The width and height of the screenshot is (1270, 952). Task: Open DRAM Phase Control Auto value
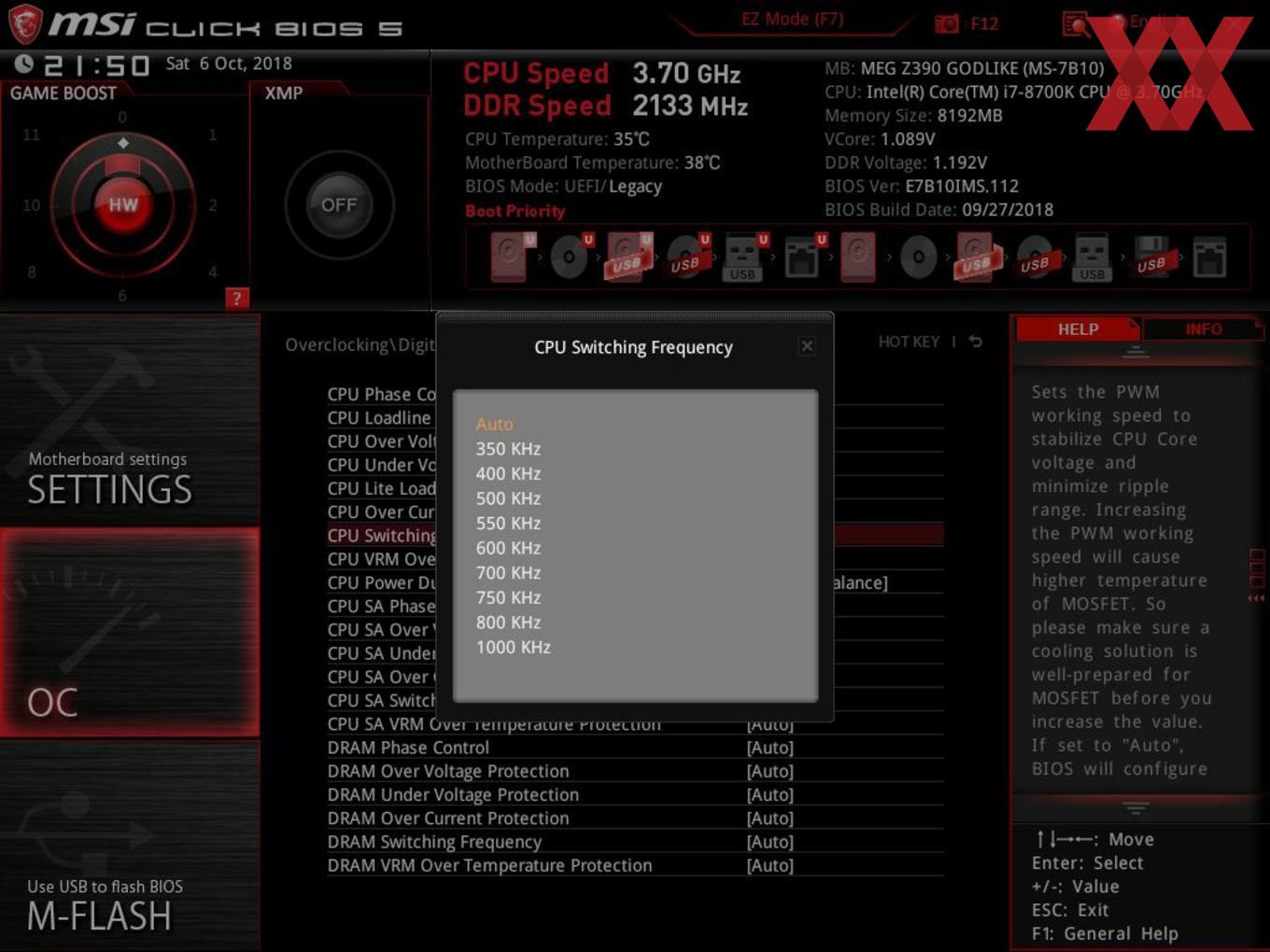(x=769, y=748)
